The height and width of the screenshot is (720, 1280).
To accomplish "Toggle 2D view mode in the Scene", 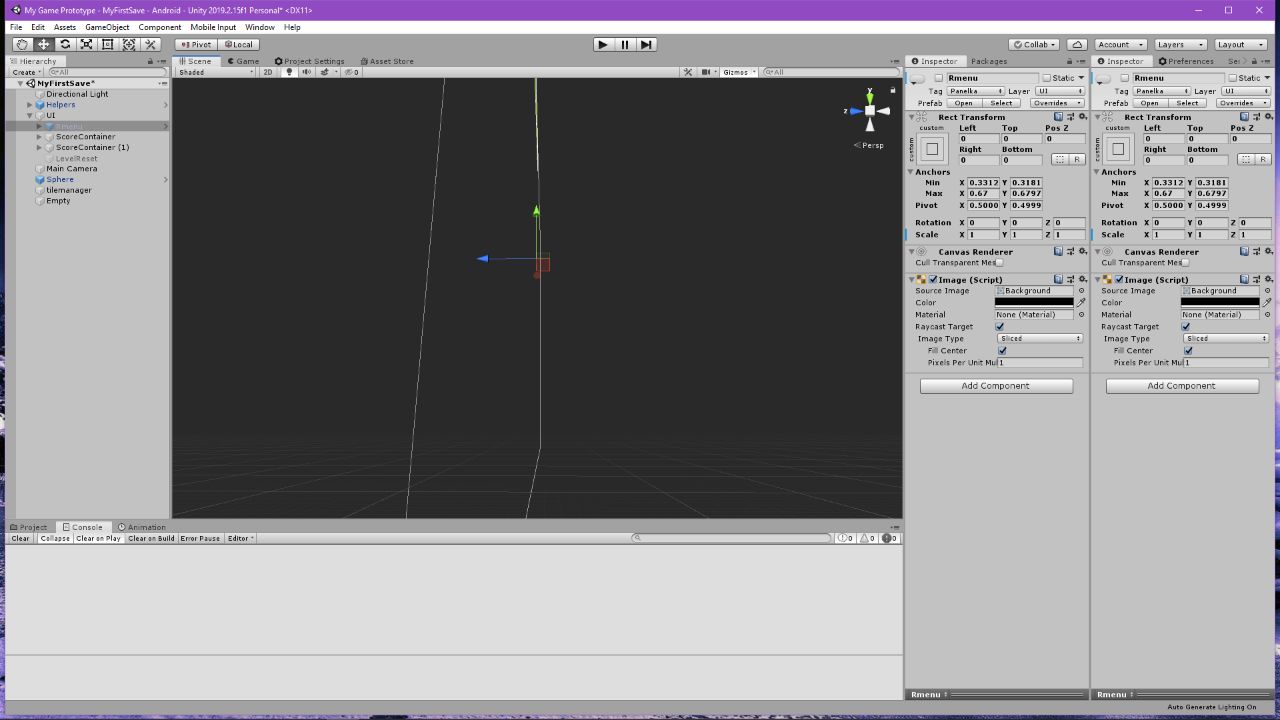I will (x=267, y=72).
